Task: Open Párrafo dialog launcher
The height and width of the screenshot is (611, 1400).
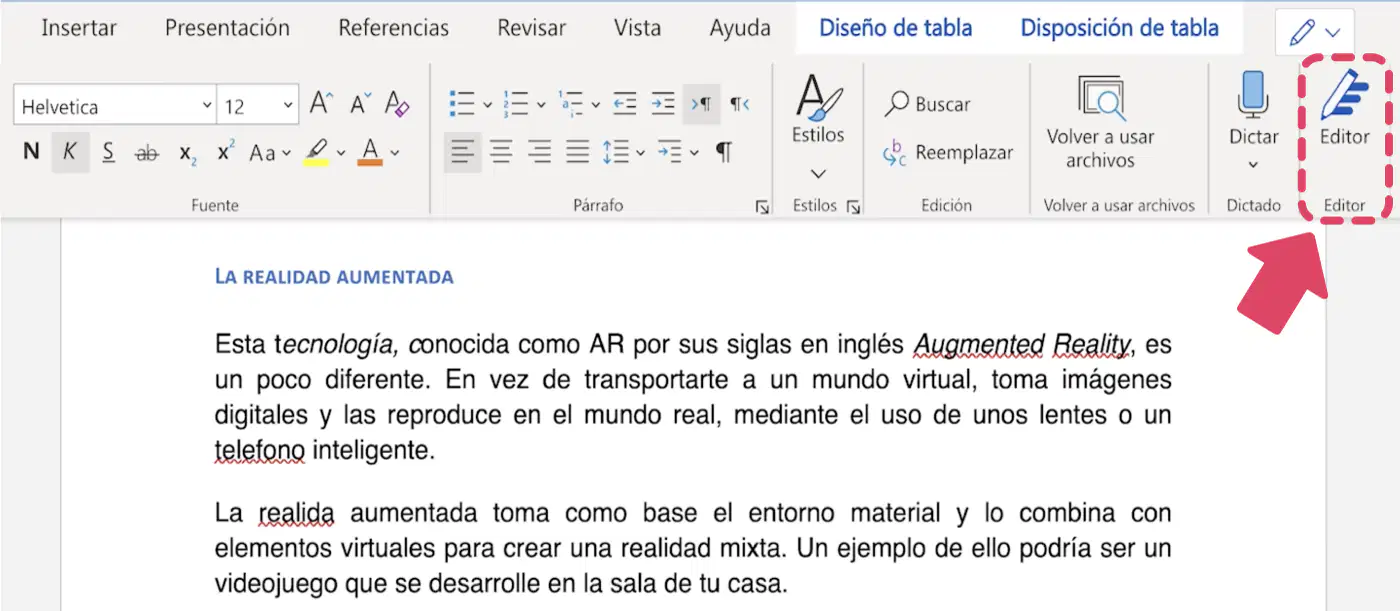Action: pos(763,207)
